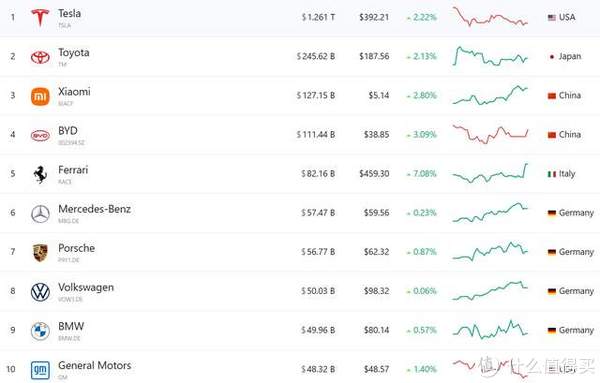This screenshot has height=383, width=600.
Task: View Ferrari's price trend sparkline
Action: [490, 173]
